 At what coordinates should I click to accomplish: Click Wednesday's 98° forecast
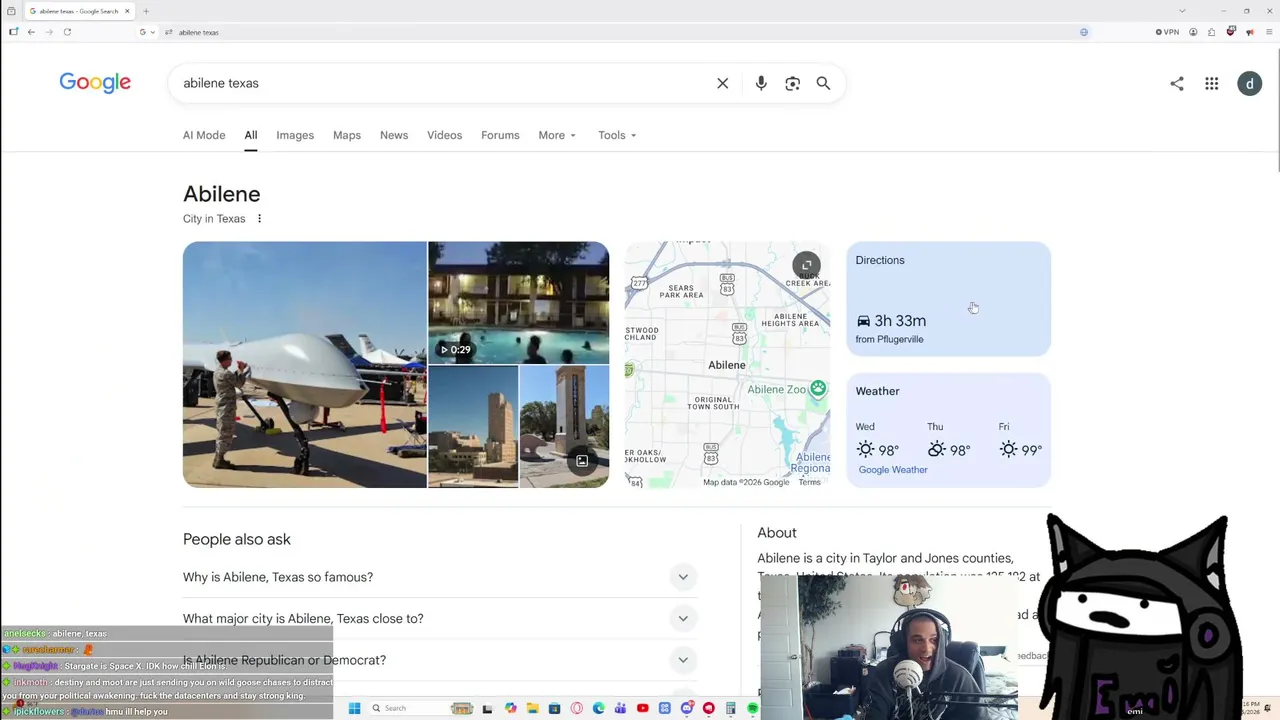(878, 441)
